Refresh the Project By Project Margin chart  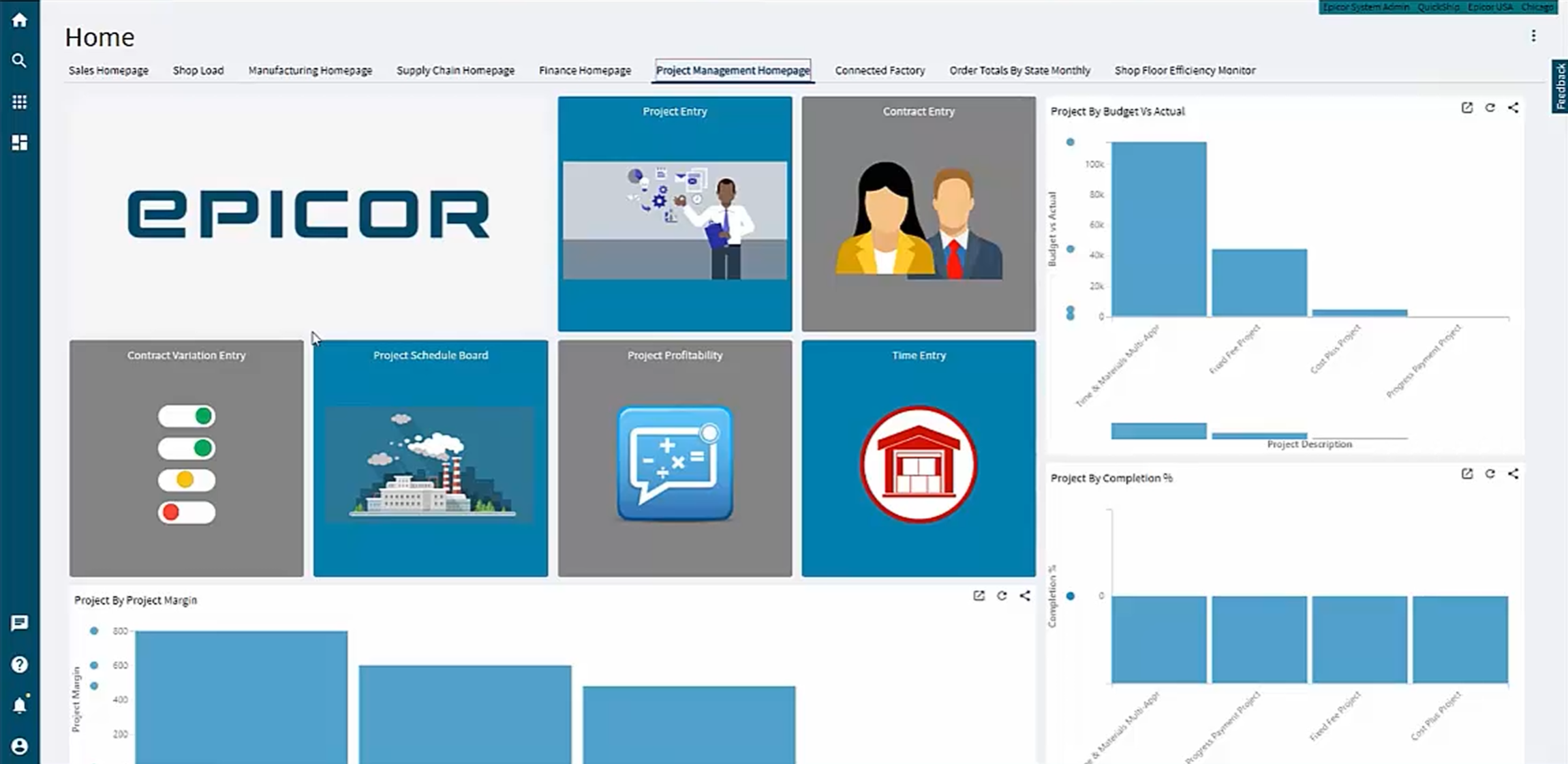click(1002, 596)
